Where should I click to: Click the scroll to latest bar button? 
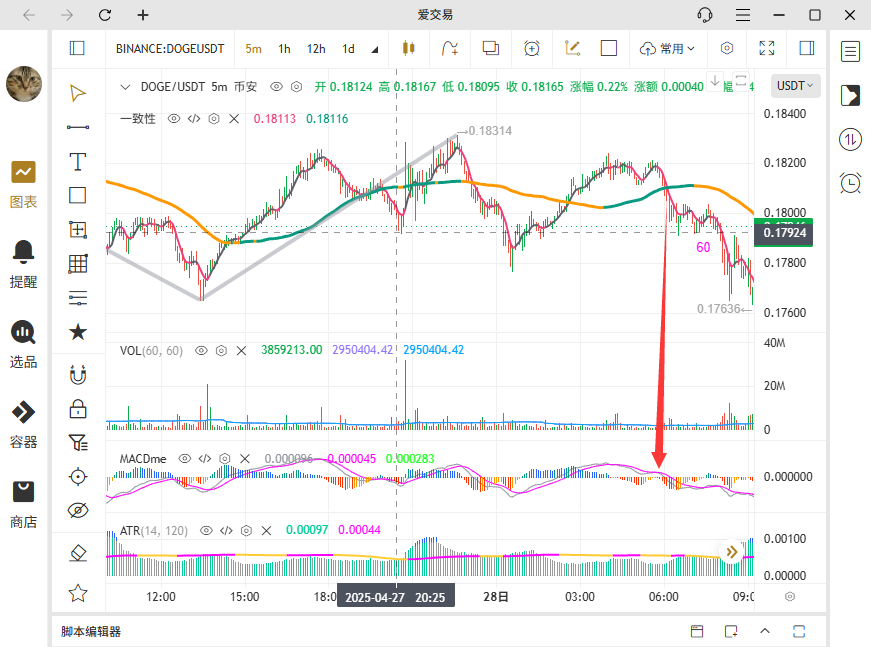(732, 551)
